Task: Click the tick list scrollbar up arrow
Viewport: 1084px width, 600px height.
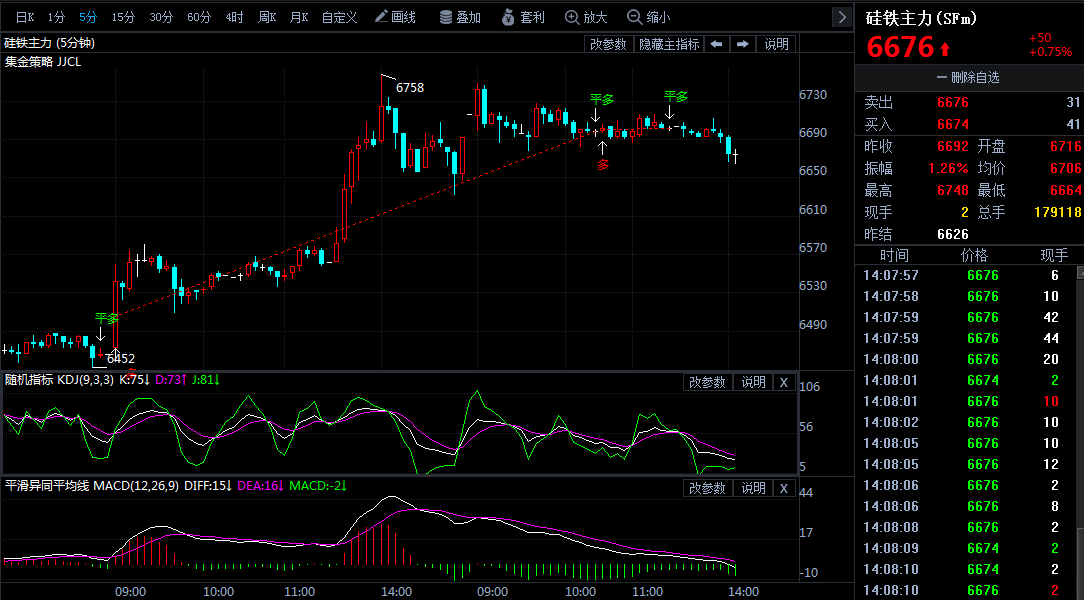Action: (1080, 273)
